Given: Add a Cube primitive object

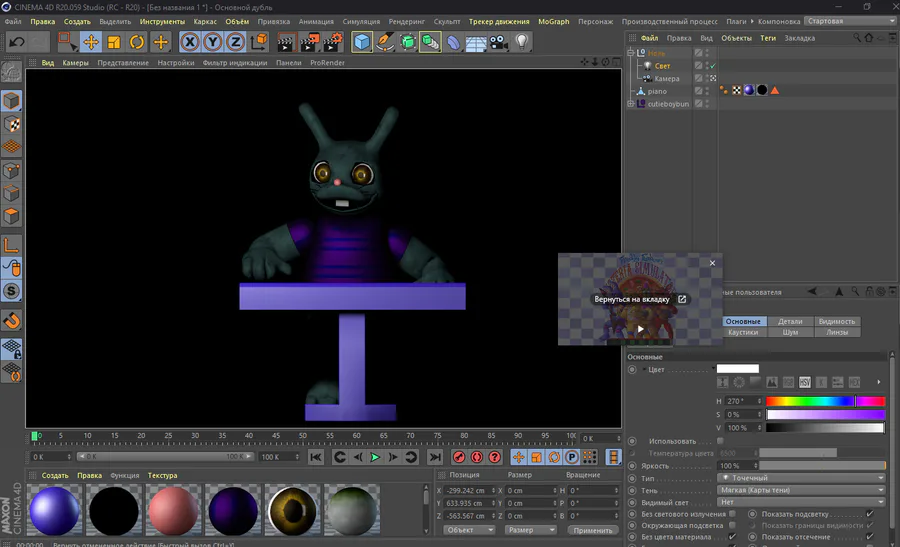Looking at the screenshot, I should coord(362,42).
